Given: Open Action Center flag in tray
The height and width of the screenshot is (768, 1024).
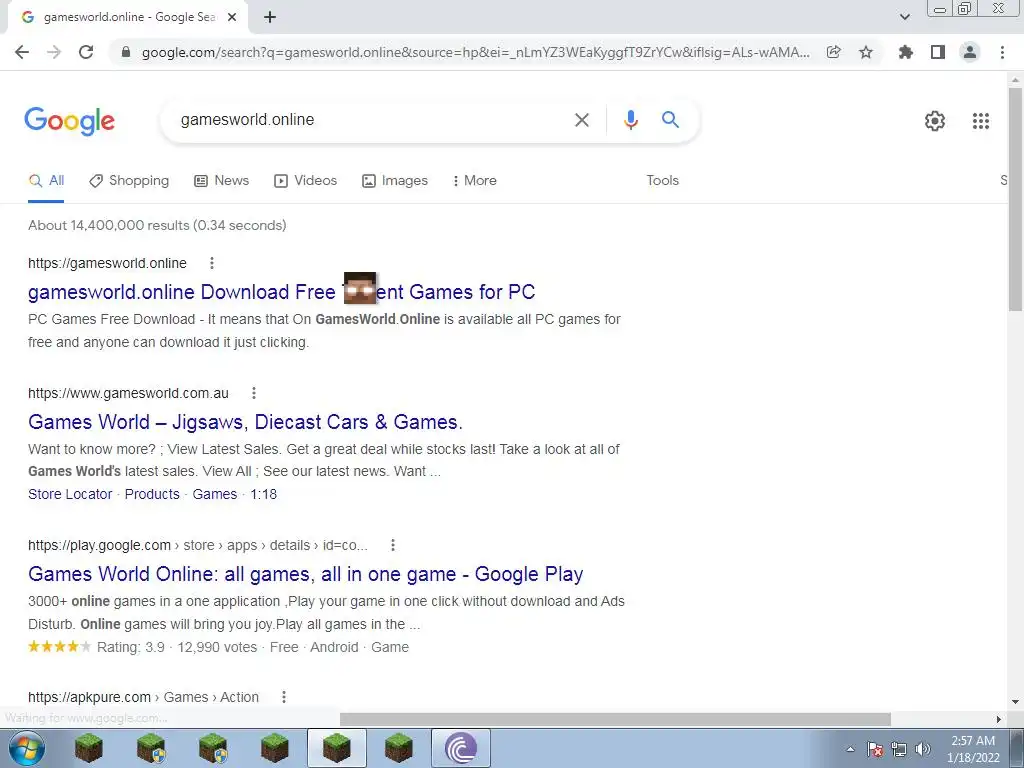Looking at the screenshot, I should [x=875, y=749].
